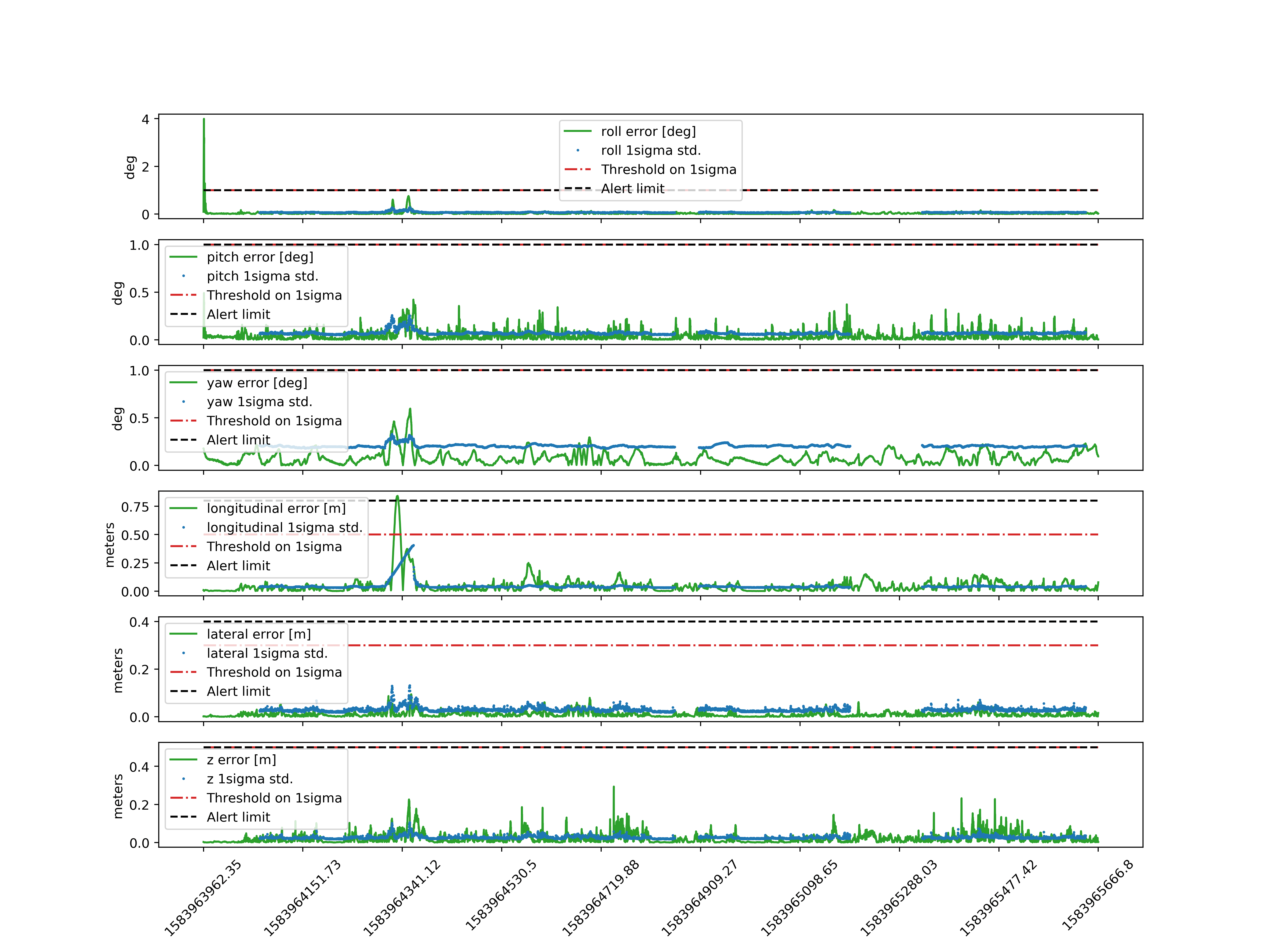1270x952 pixels.
Task: Click the x-axis label 1583964719.88
Action: 600,899
